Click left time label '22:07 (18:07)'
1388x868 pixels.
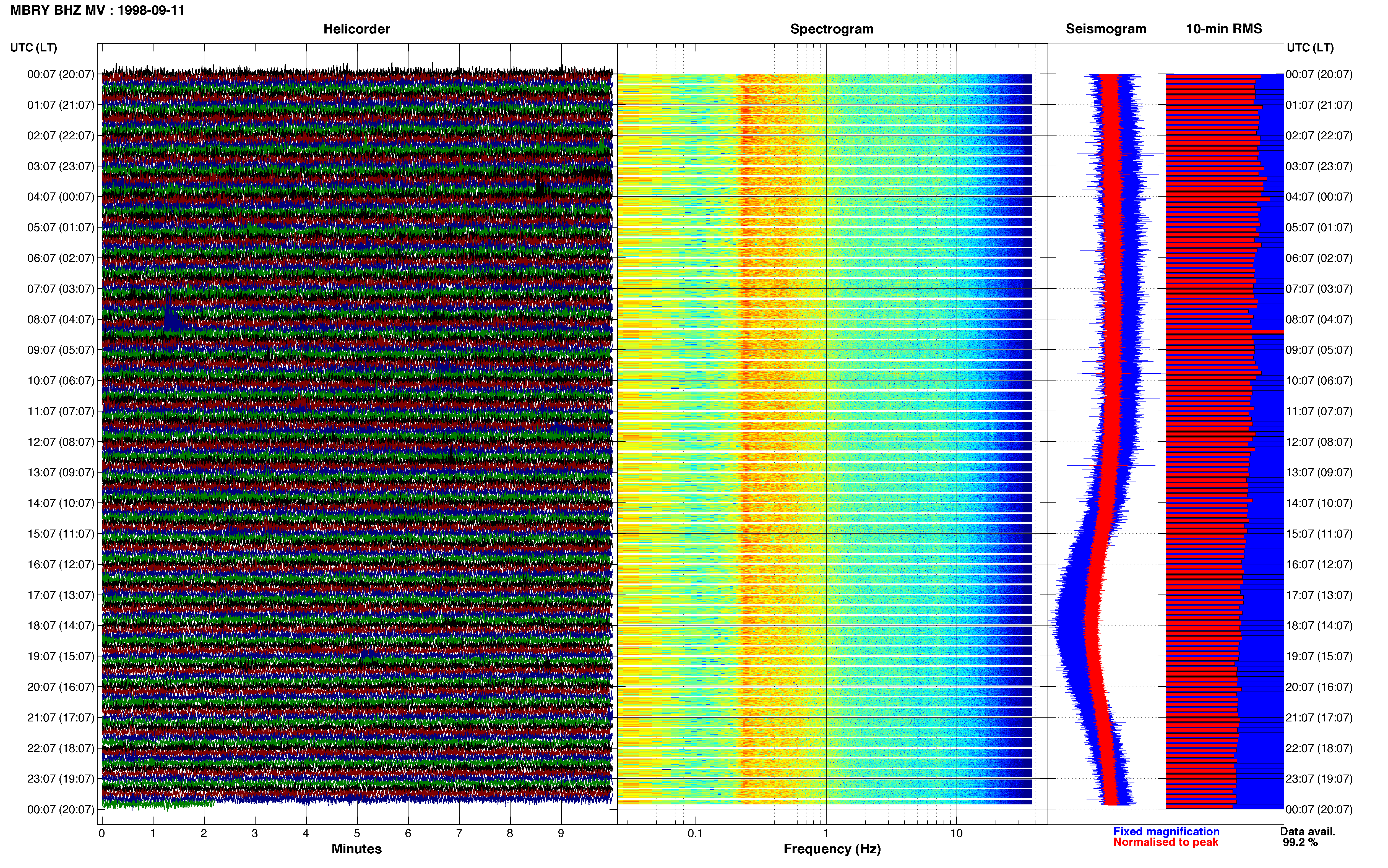[x=61, y=748]
